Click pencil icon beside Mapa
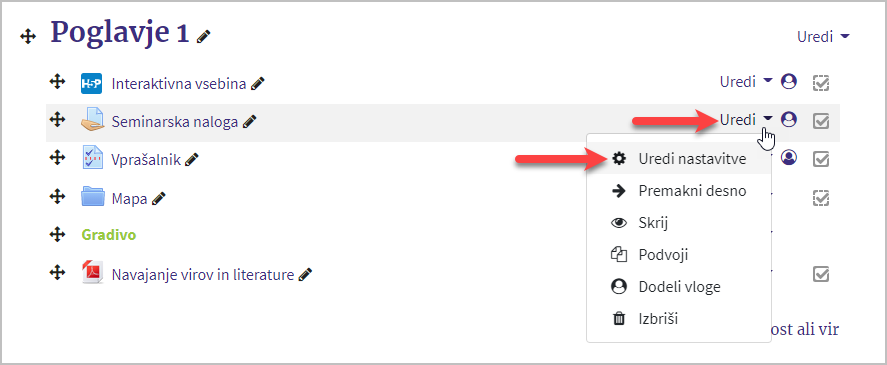 point(159,199)
